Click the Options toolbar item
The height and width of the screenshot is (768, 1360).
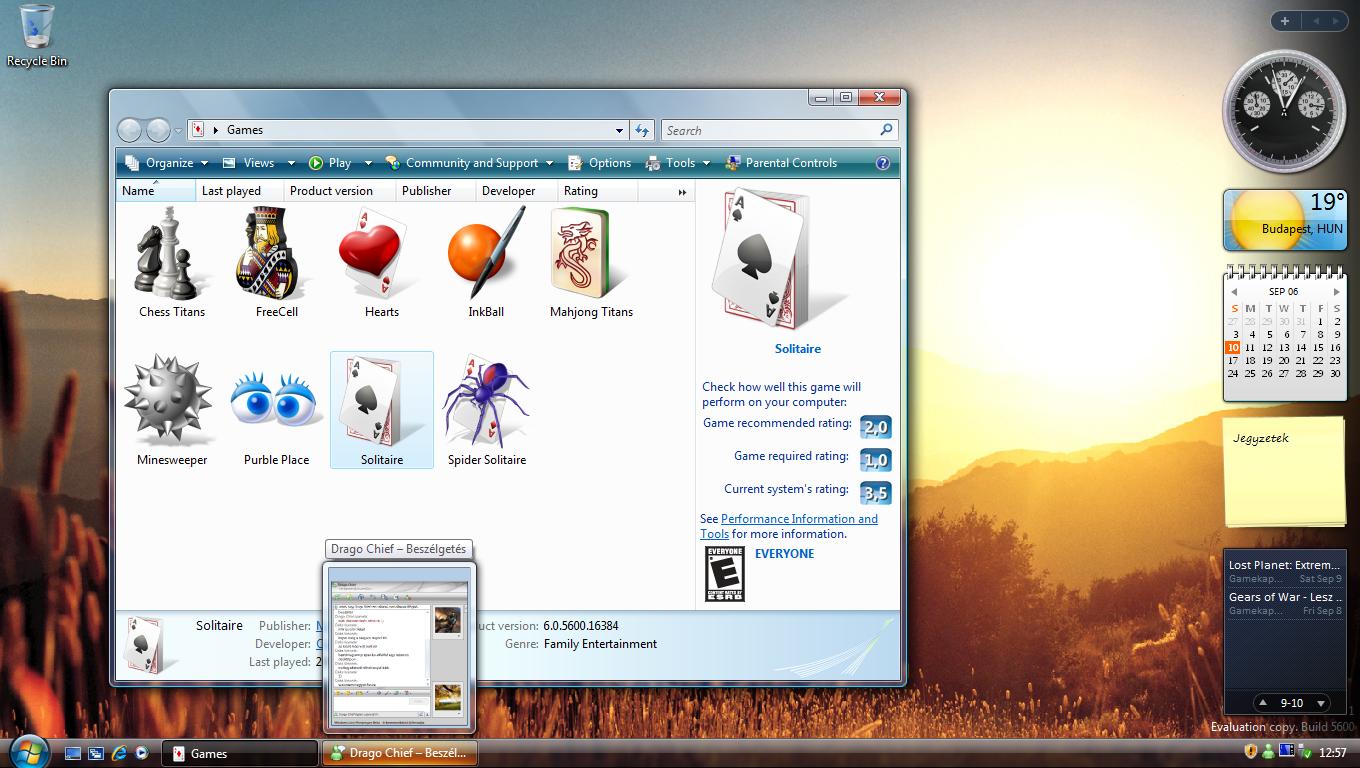[x=600, y=163]
